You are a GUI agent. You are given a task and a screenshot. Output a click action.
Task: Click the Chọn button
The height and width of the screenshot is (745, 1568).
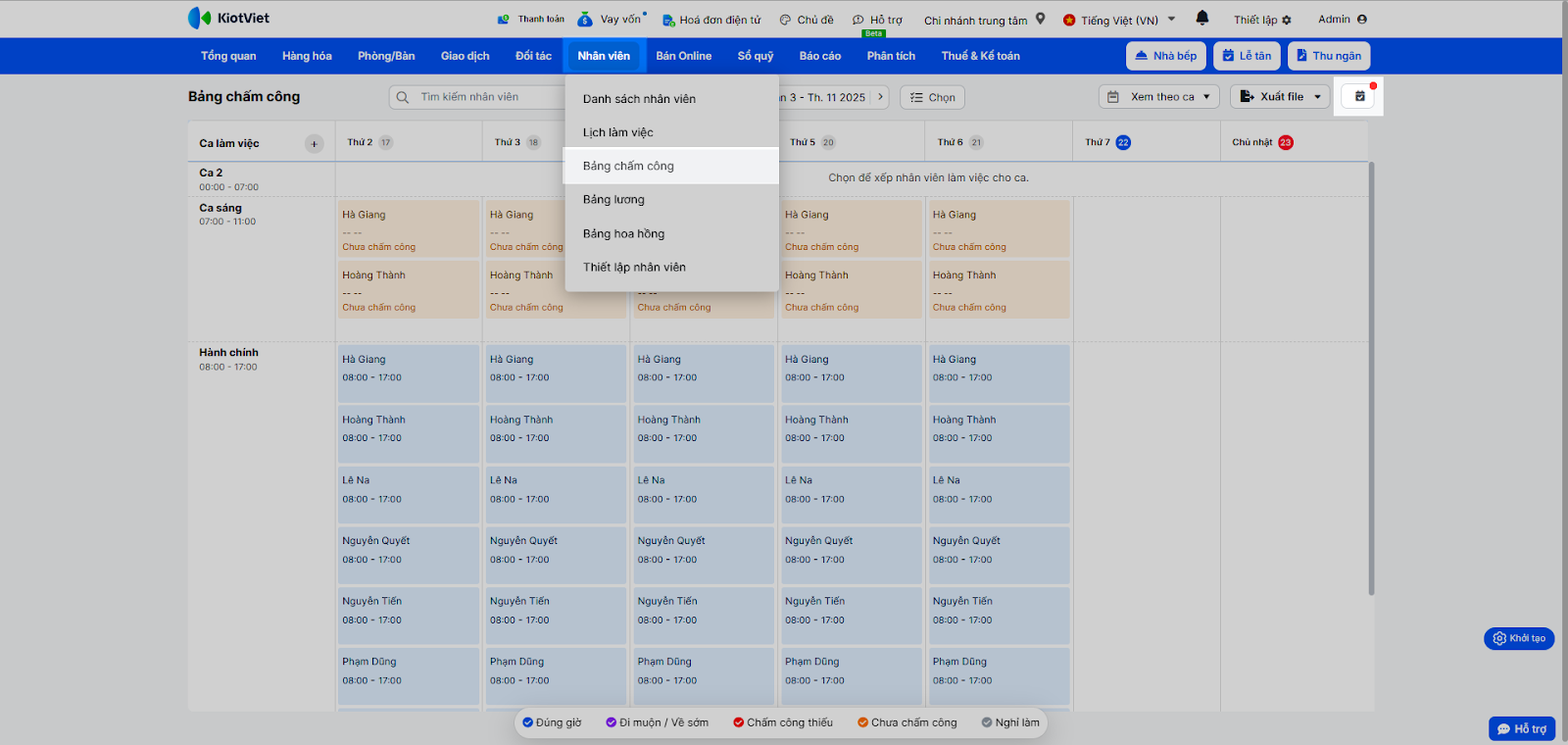pos(932,97)
